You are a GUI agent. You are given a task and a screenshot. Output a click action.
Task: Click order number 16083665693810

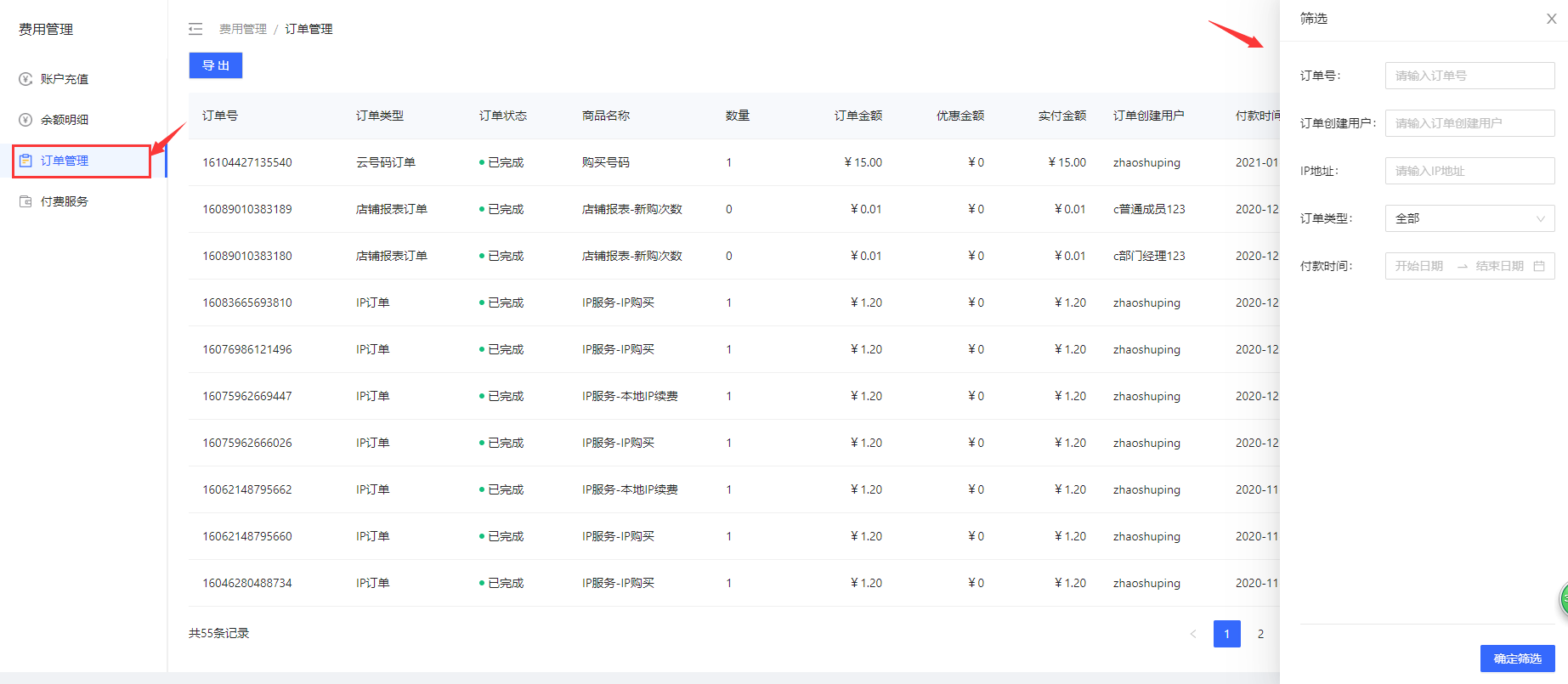tap(247, 302)
